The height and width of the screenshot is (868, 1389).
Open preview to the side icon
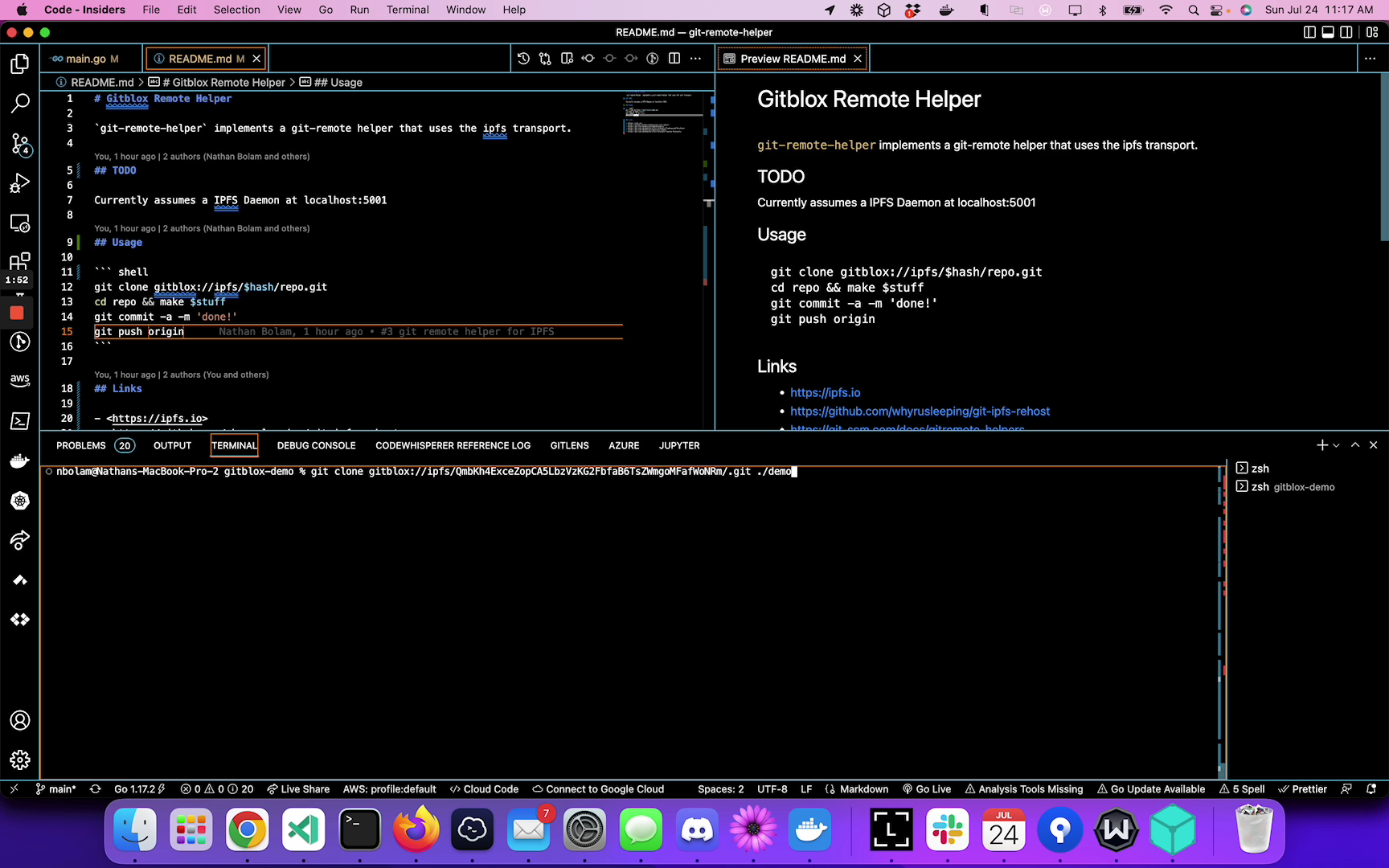(x=567, y=59)
